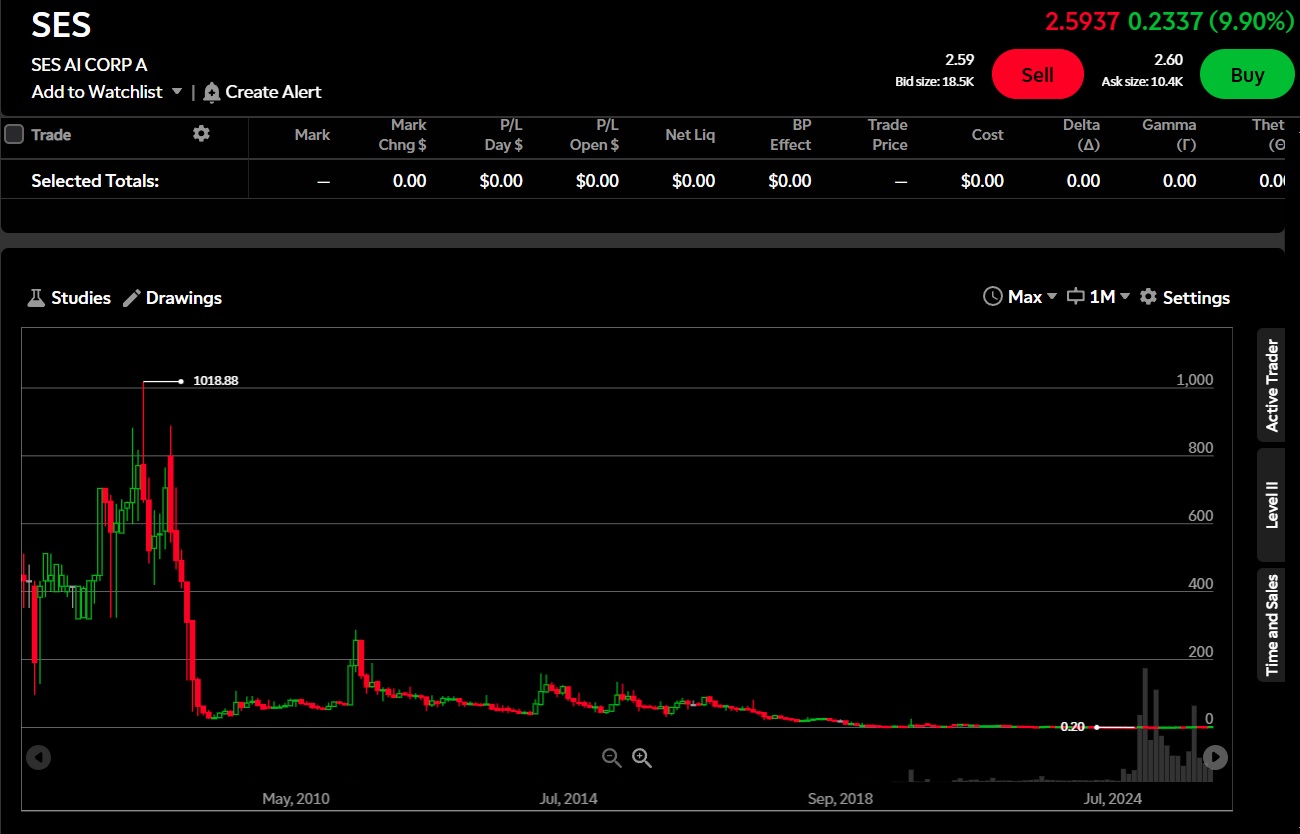Click the gear icon beside the Trade header
1300x834 pixels.
(201, 133)
